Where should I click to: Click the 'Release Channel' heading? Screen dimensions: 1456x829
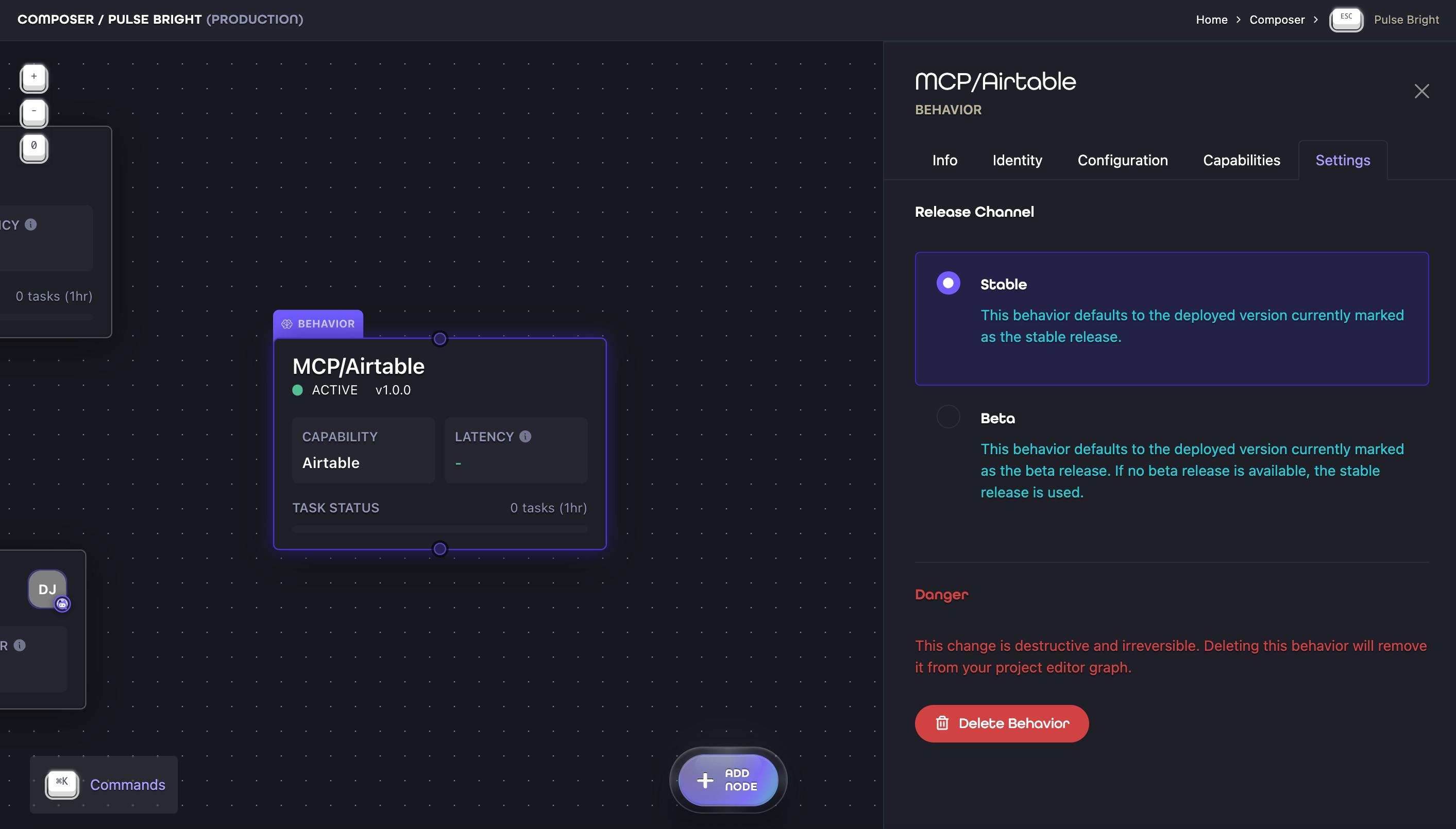click(x=974, y=212)
